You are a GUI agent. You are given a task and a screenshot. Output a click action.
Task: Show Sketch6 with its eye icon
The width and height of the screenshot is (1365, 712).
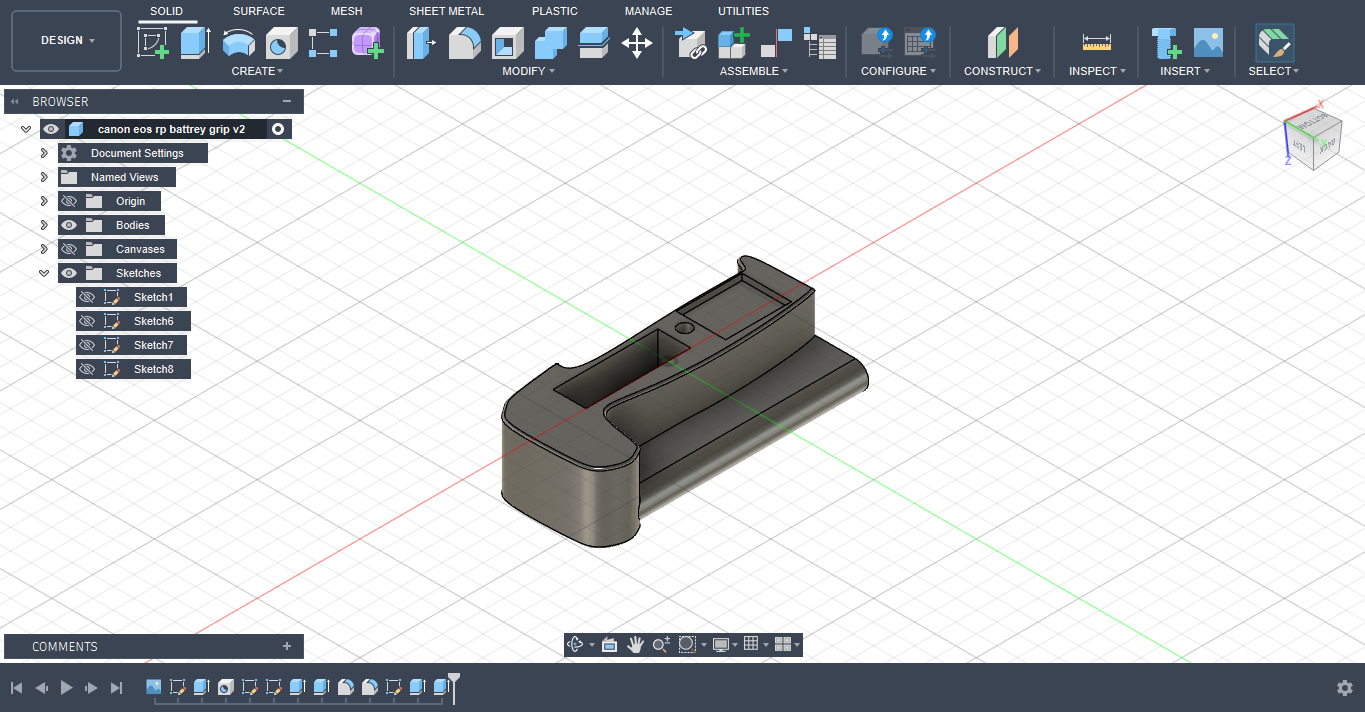tap(87, 321)
